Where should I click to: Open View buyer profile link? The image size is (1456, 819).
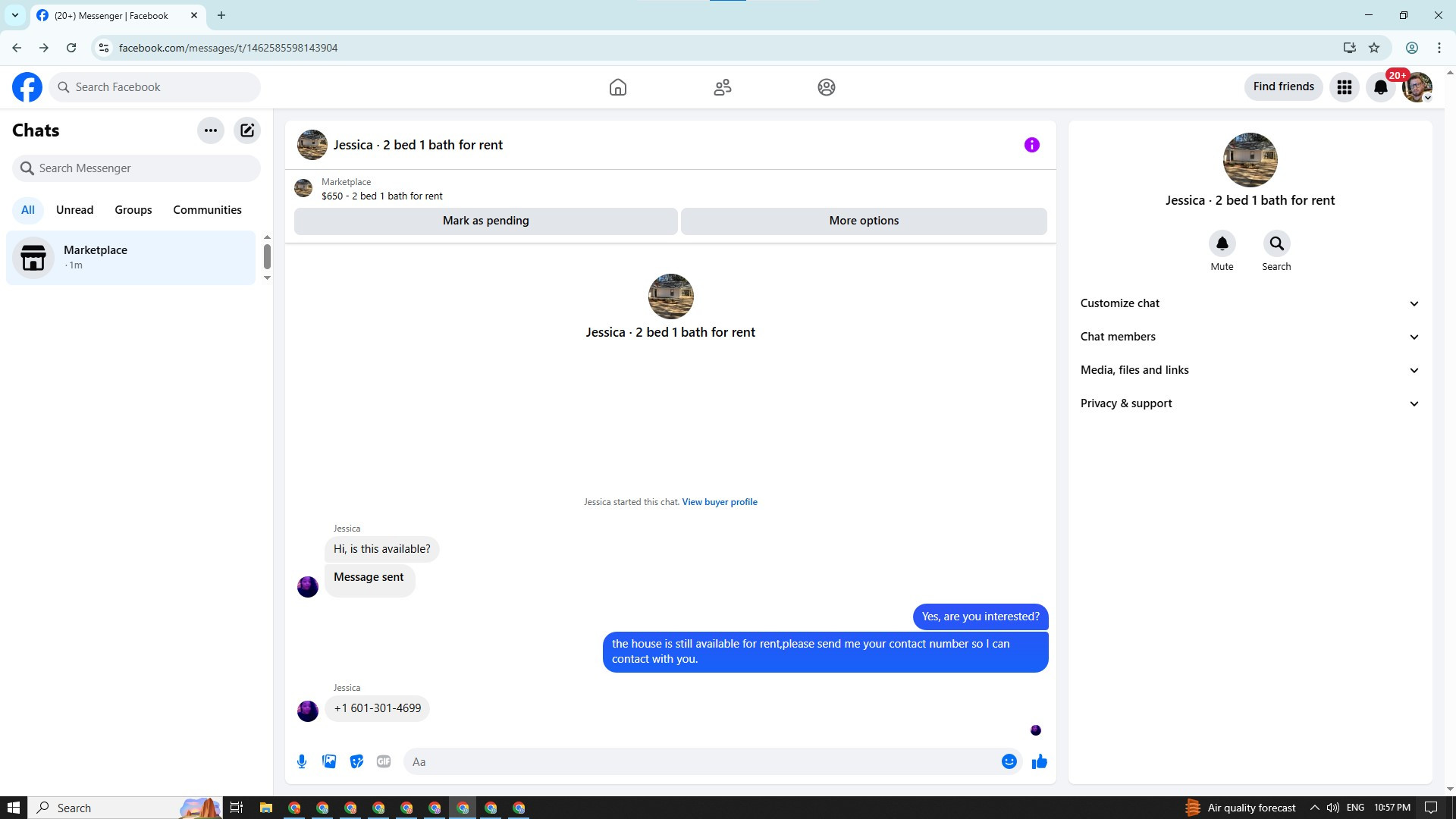[x=719, y=502]
